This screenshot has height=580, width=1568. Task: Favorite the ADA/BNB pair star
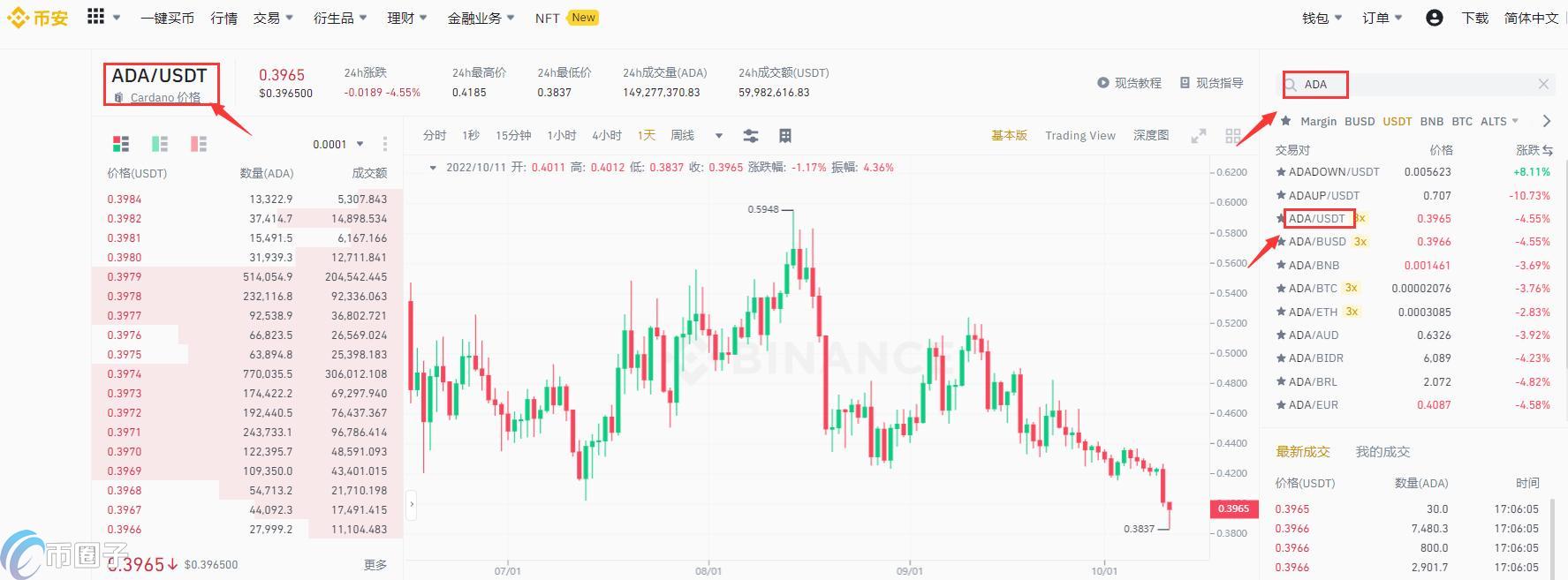click(1281, 265)
